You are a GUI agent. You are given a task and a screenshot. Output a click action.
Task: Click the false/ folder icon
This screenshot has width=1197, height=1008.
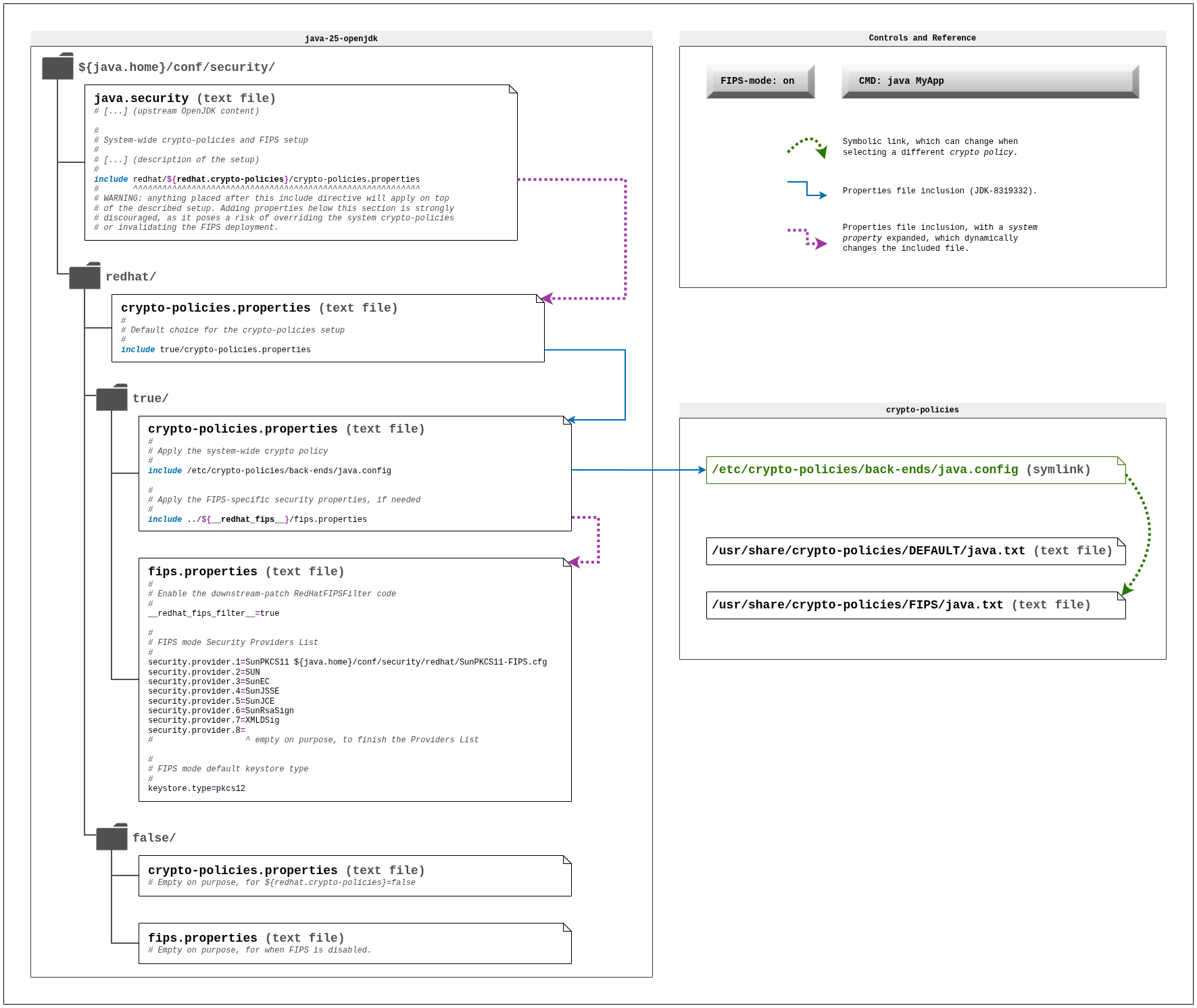click(112, 837)
